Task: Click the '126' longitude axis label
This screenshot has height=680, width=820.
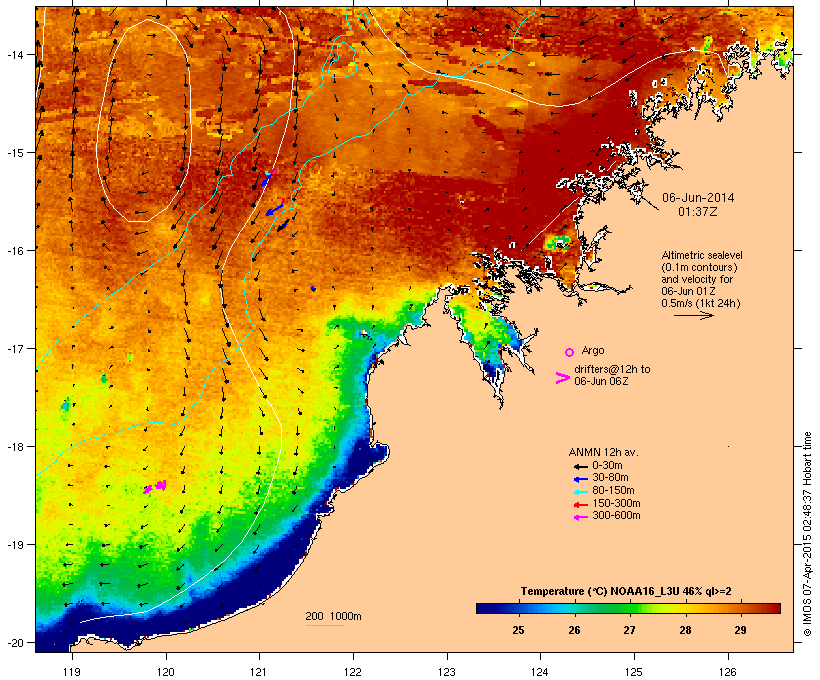Action: pos(727,672)
